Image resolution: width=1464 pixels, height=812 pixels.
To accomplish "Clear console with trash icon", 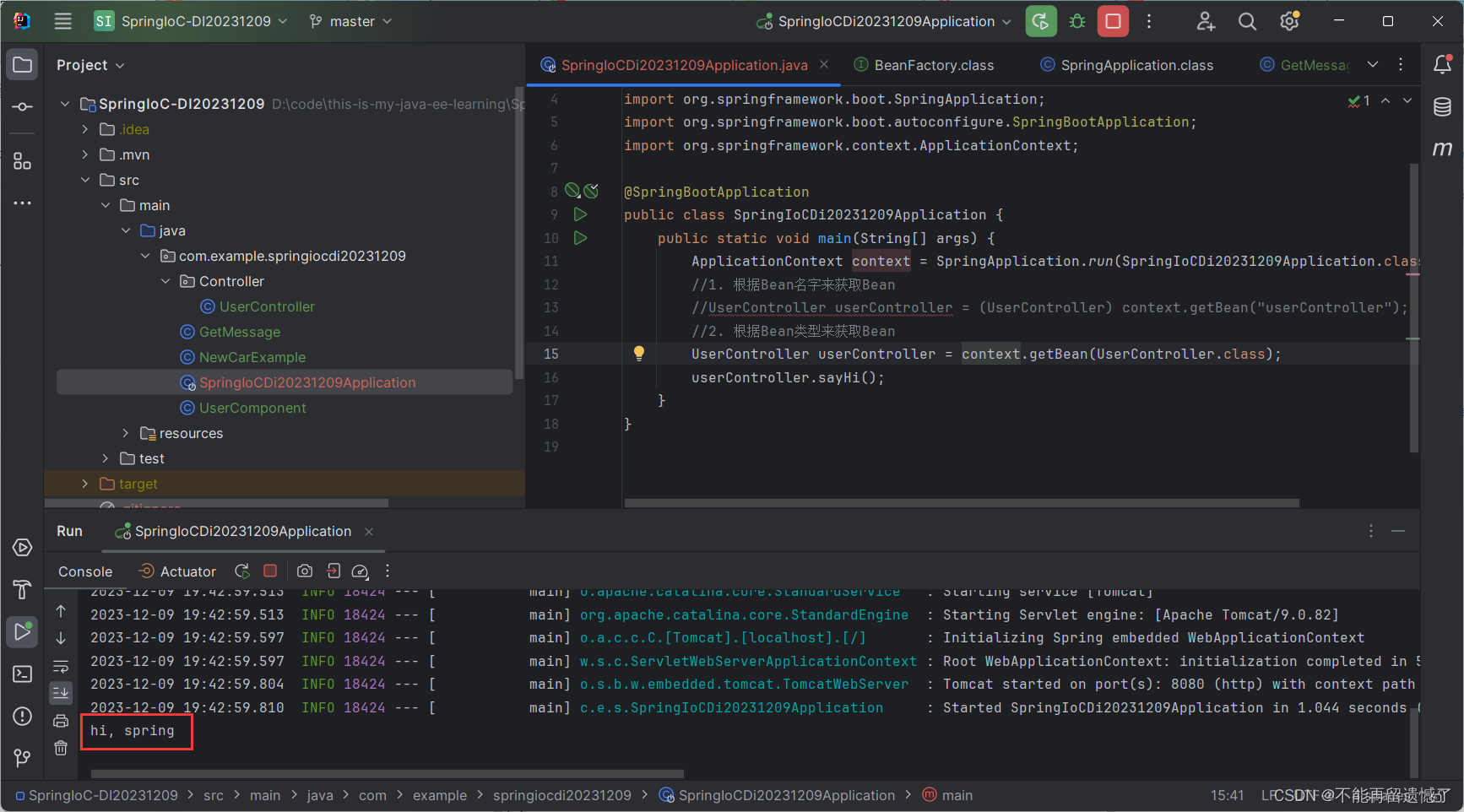I will coord(61,748).
